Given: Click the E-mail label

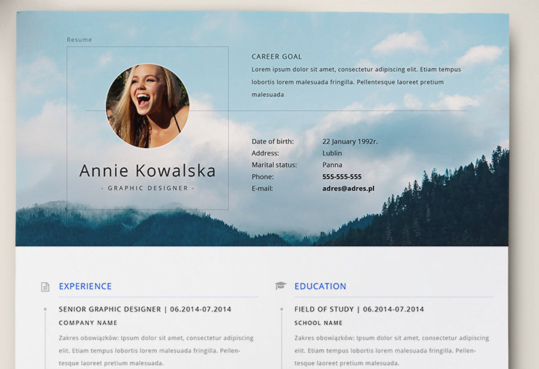Looking at the screenshot, I should point(262,188).
